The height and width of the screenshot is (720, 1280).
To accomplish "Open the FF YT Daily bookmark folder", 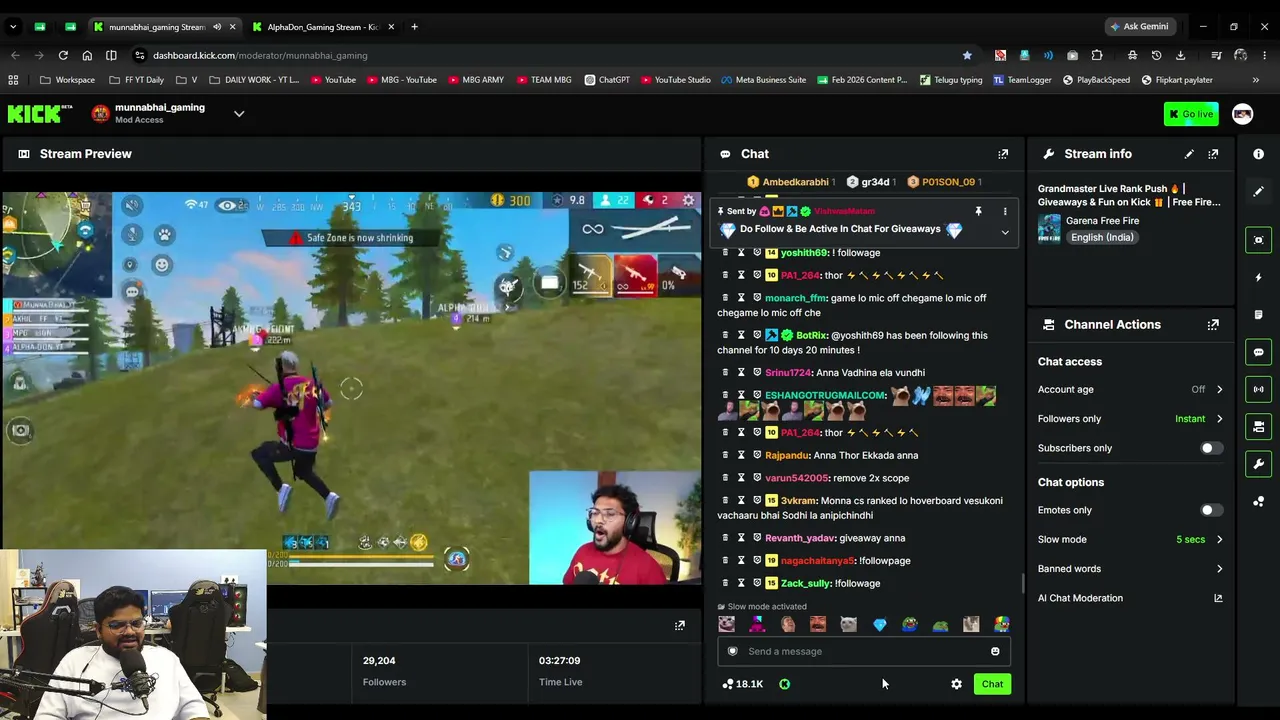I will [136, 80].
